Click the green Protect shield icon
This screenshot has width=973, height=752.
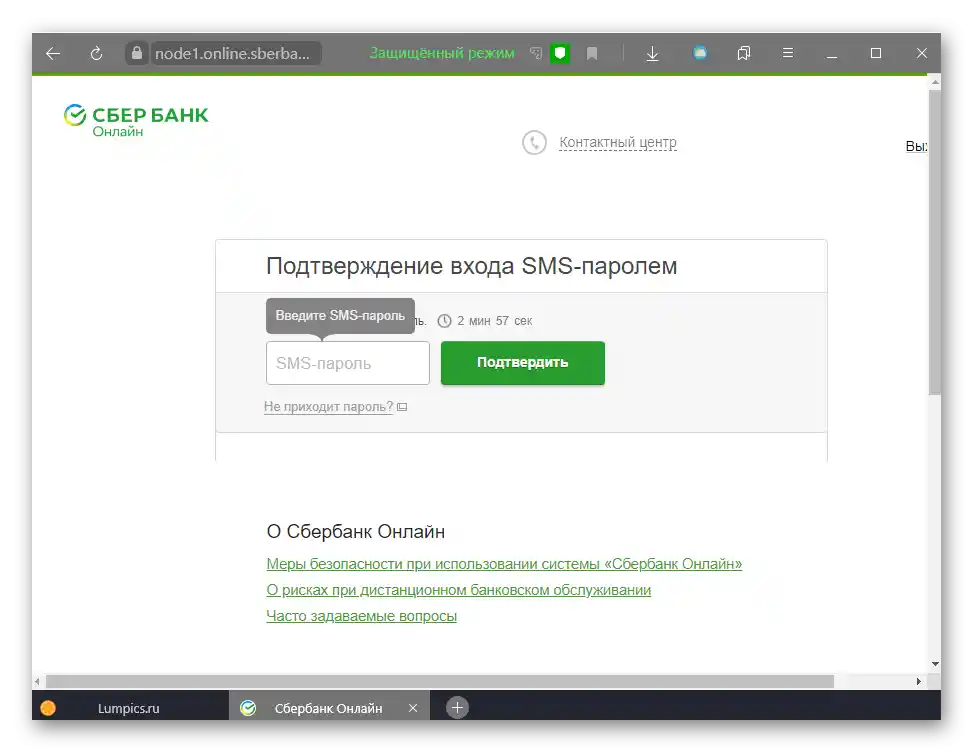pyautogui.click(x=560, y=53)
